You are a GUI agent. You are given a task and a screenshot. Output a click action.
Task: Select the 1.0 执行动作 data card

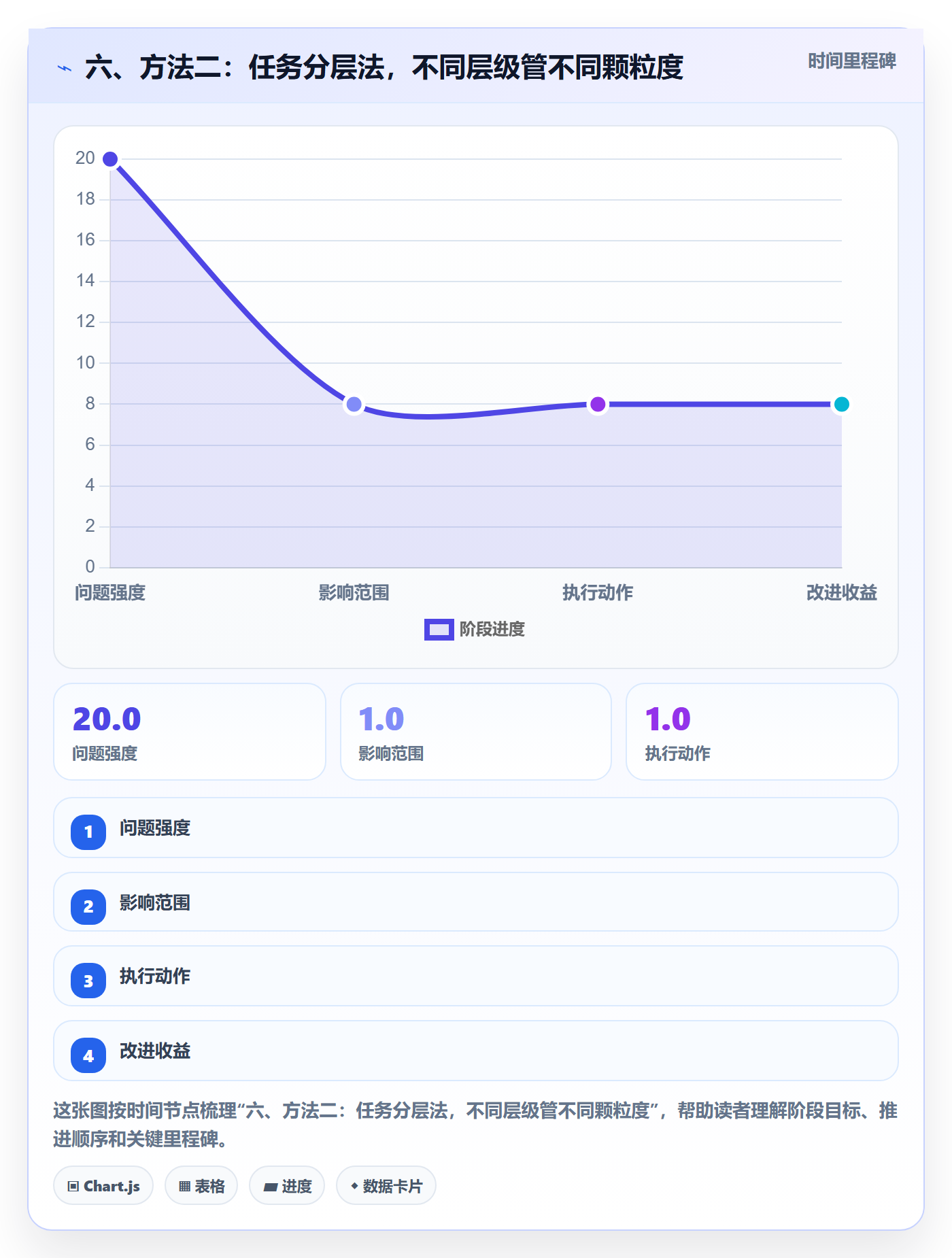pos(762,732)
